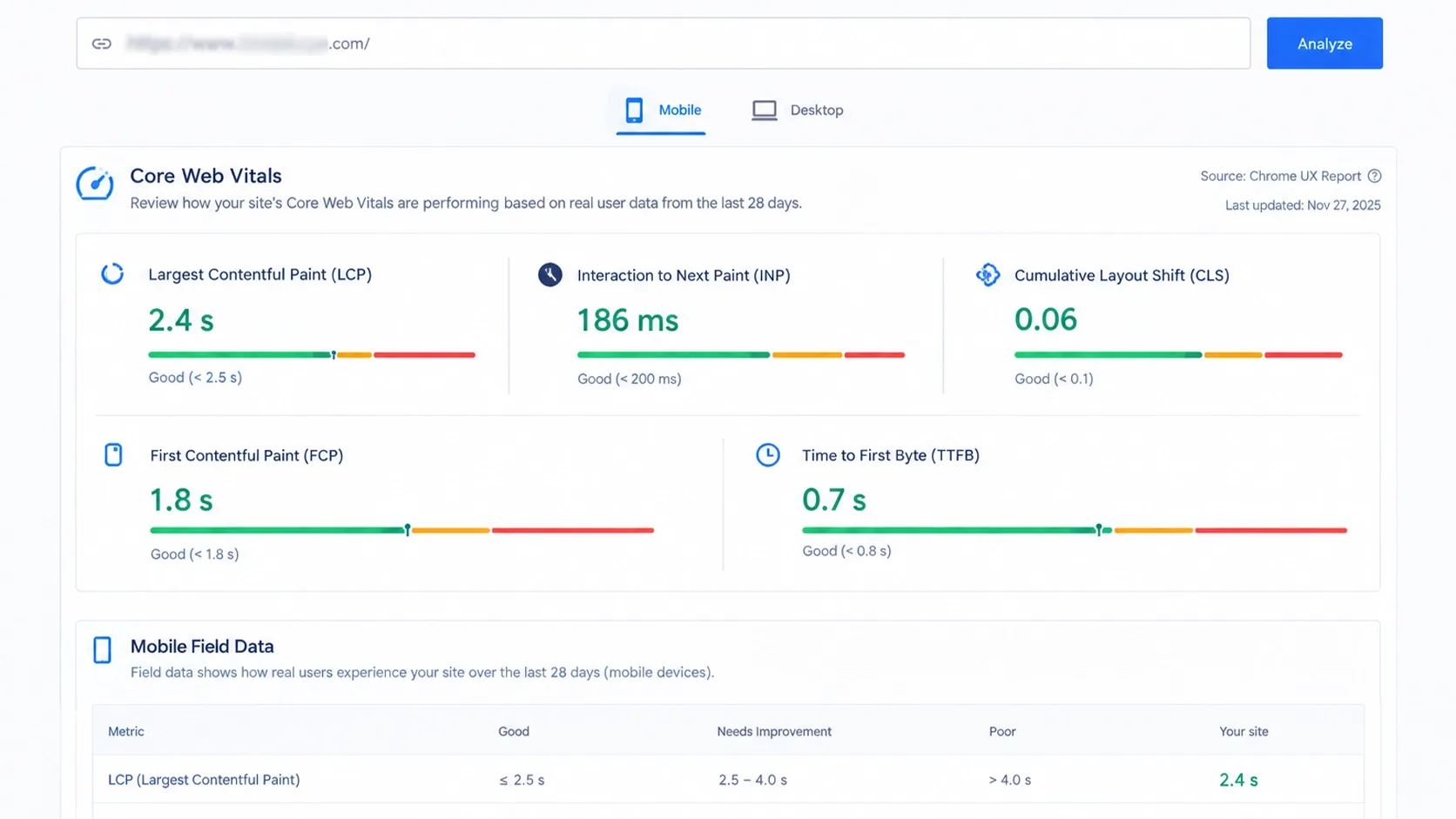Select Interaction to Next Paint (INP) heading

[x=684, y=275]
